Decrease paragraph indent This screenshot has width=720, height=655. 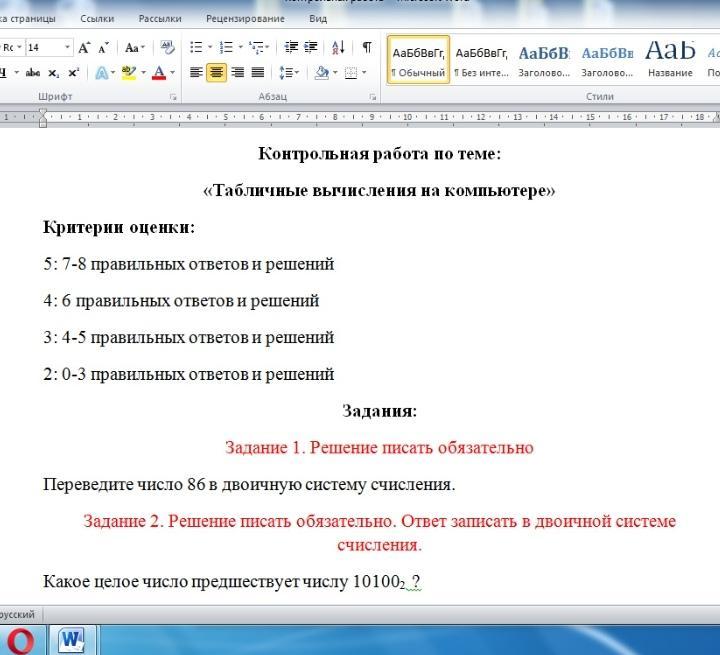[x=291, y=47]
